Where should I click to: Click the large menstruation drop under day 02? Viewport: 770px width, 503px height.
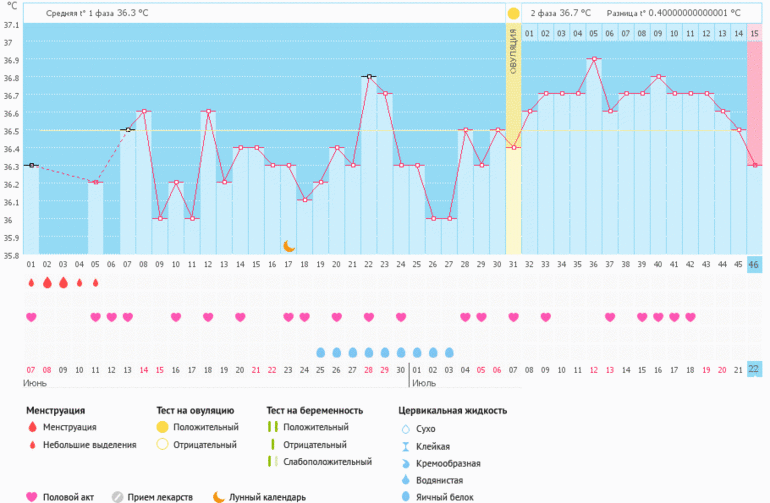tap(47, 283)
